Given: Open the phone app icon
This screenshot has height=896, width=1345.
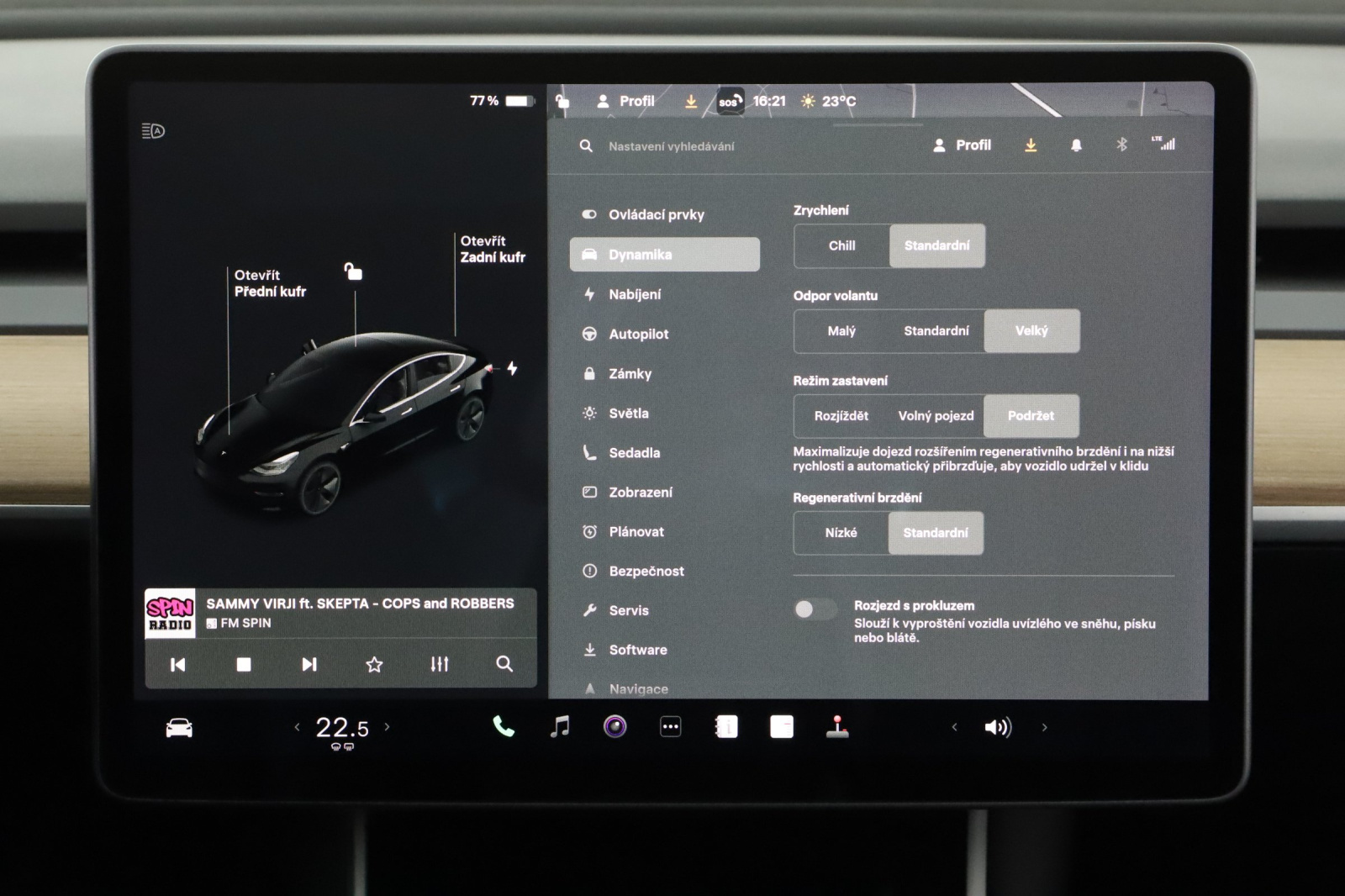Looking at the screenshot, I should click(x=503, y=726).
